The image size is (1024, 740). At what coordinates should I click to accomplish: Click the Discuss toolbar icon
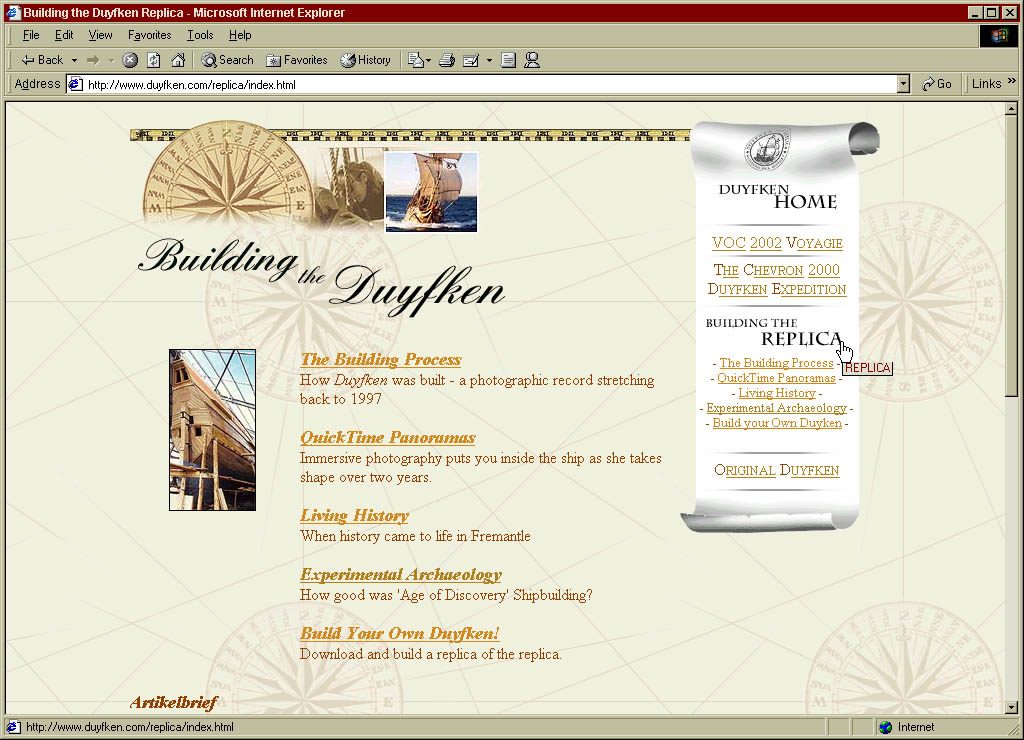click(509, 60)
